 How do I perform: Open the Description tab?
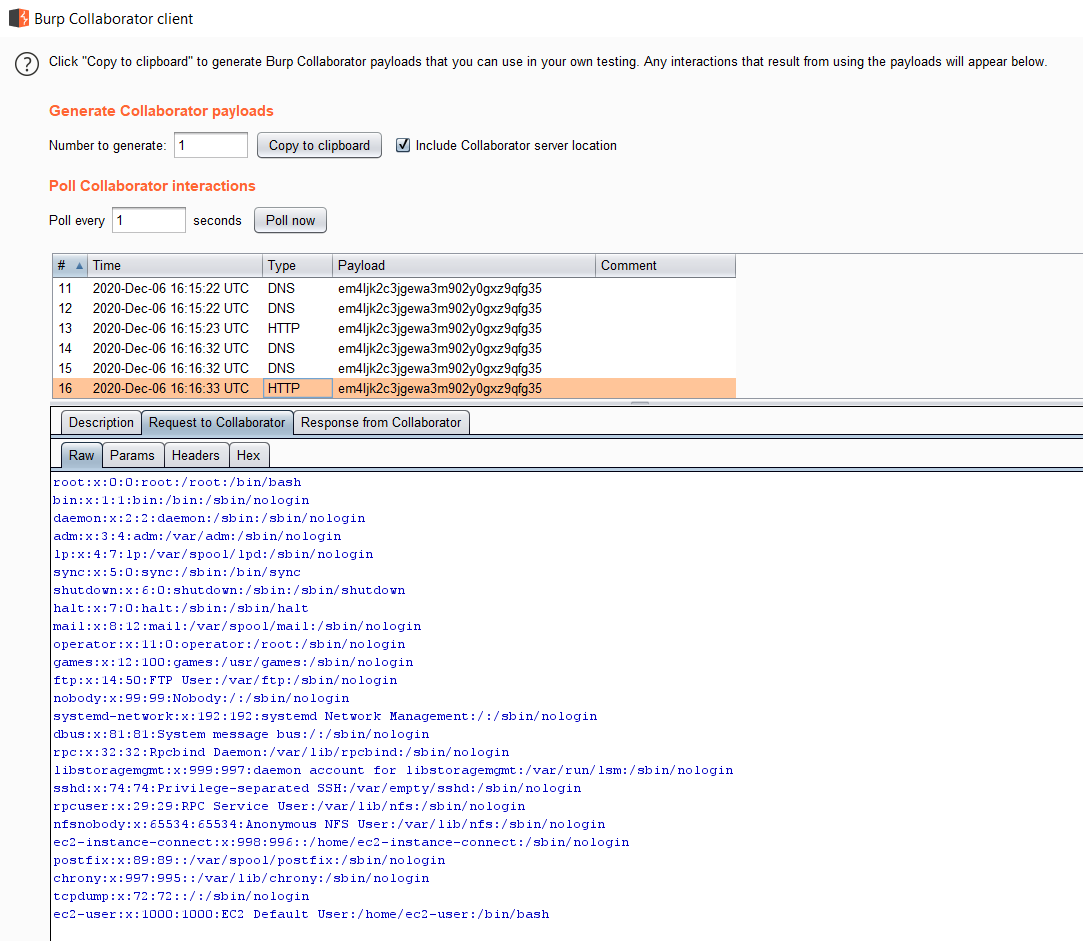point(101,422)
